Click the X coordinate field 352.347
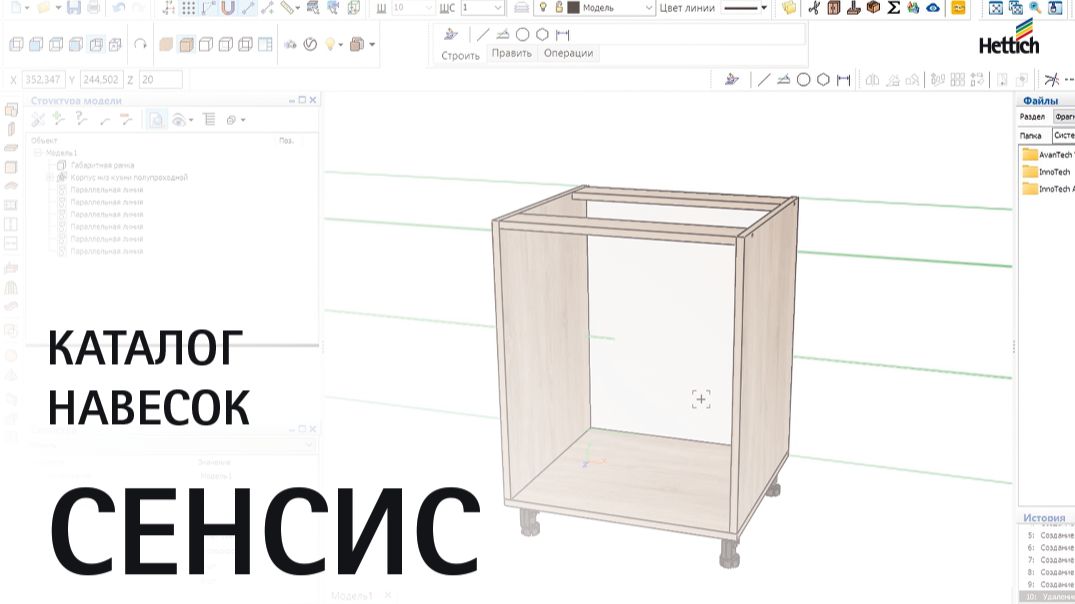Image resolution: width=1075 pixels, height=604 pixels. 43,80
